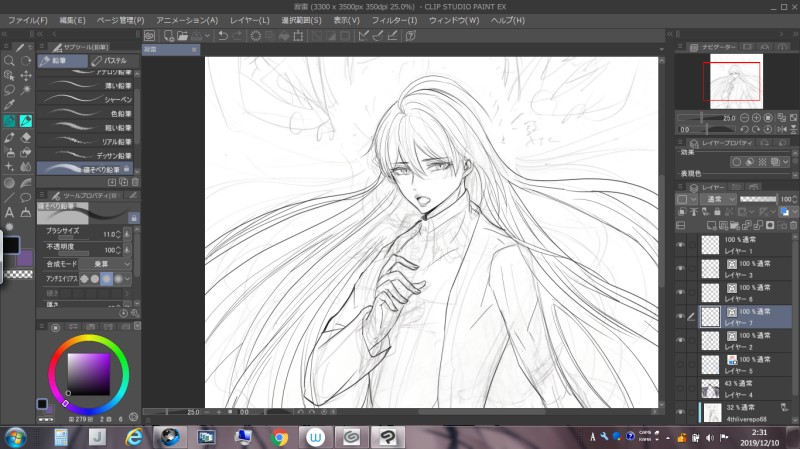Click the New document icon in command bar
This screenshot has height=449, width=800.
click(x=168, y=36)
